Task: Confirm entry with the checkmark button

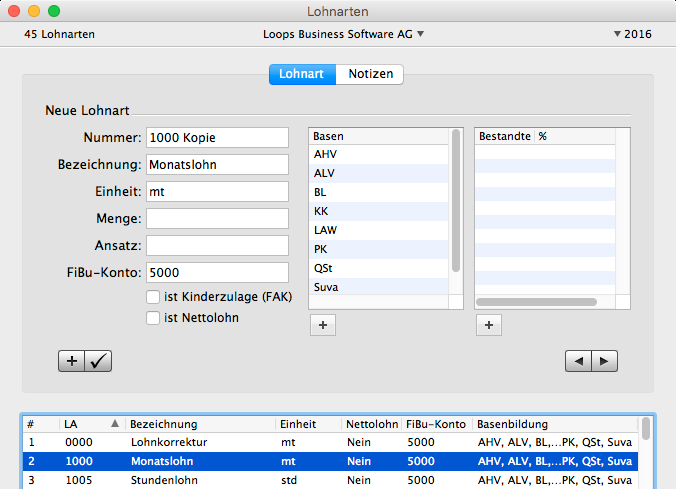Action: (x=99, y=361)
